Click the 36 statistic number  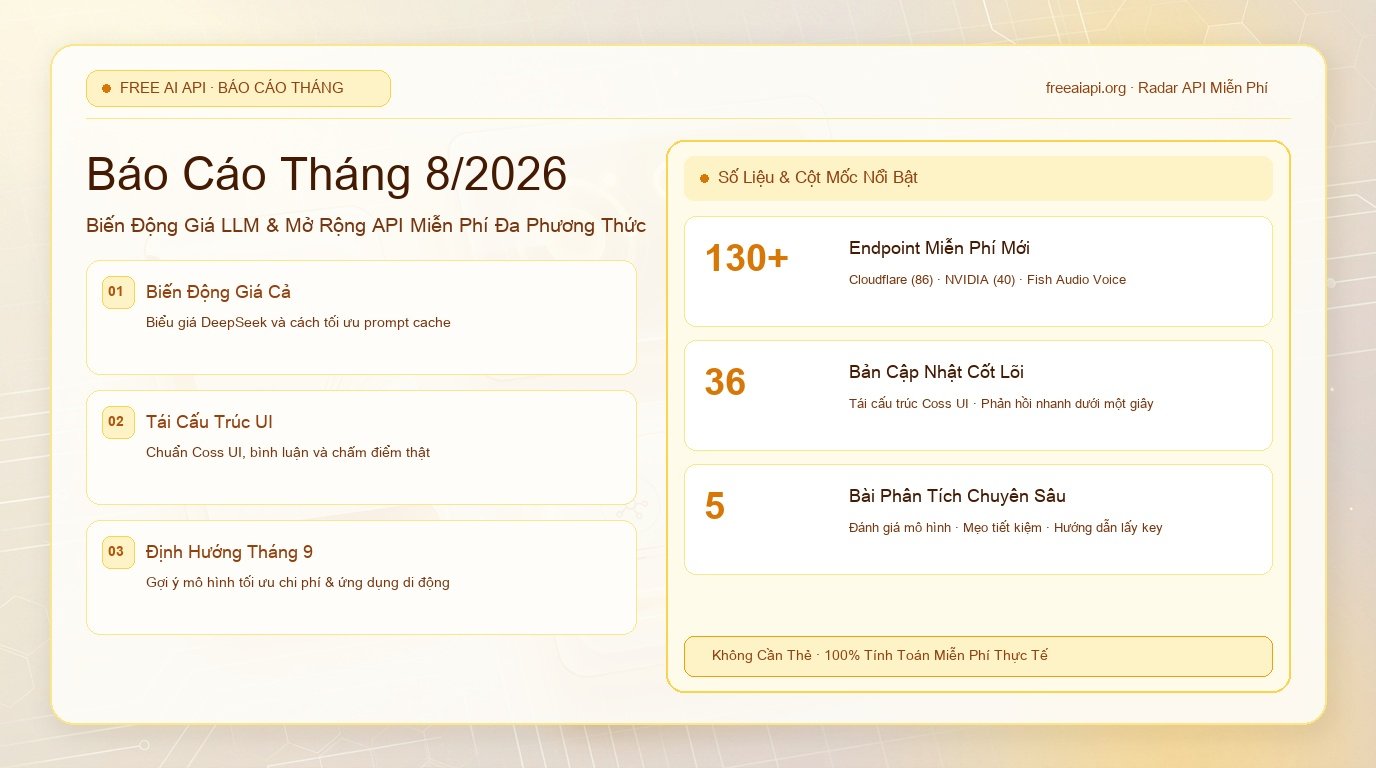click(725, 383)
